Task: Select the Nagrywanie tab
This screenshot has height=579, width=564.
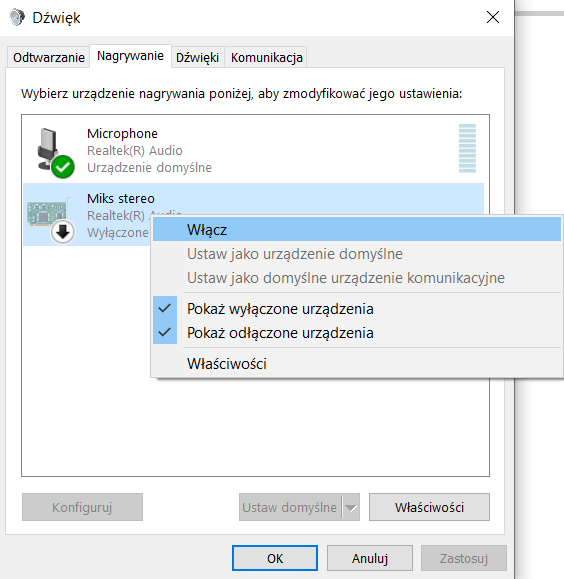Action: pos(130,56)
